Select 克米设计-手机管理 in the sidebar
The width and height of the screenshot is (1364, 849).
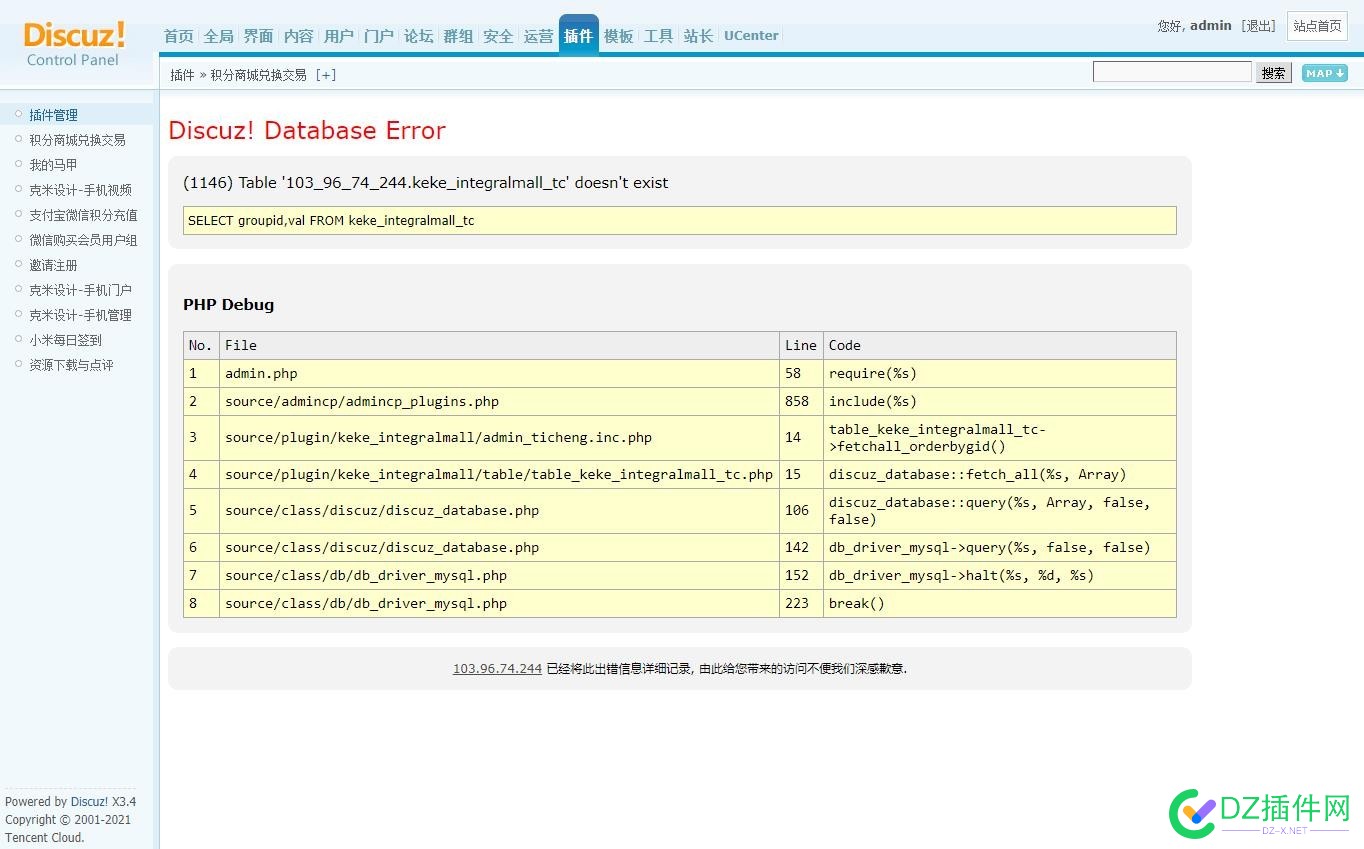(x=80, y=315)
